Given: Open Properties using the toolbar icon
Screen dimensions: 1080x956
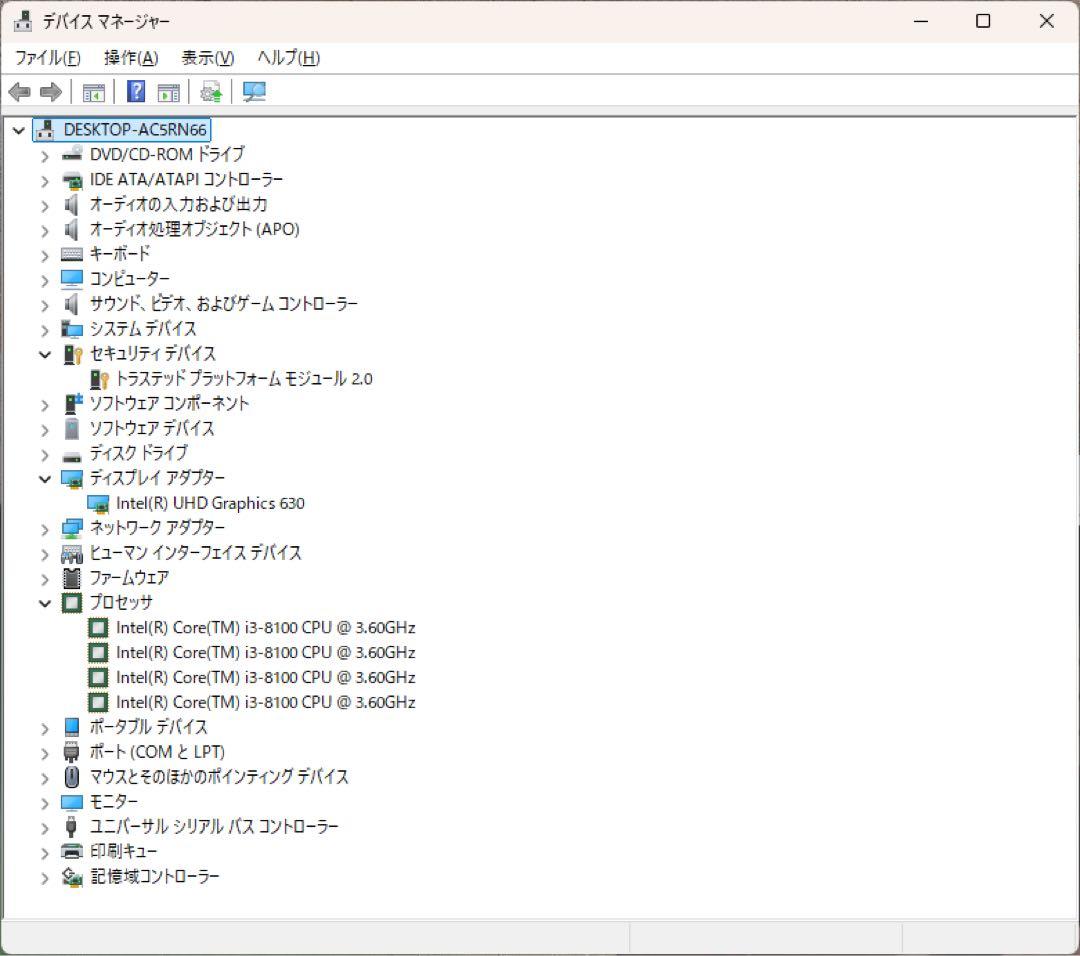Looking at the screenshot, I should [x=167, y=92].
